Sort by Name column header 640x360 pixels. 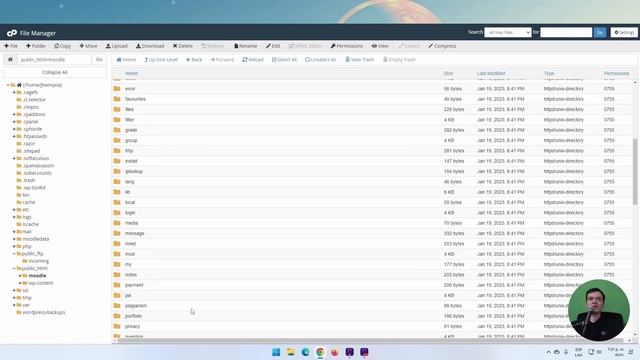[131, 73]
